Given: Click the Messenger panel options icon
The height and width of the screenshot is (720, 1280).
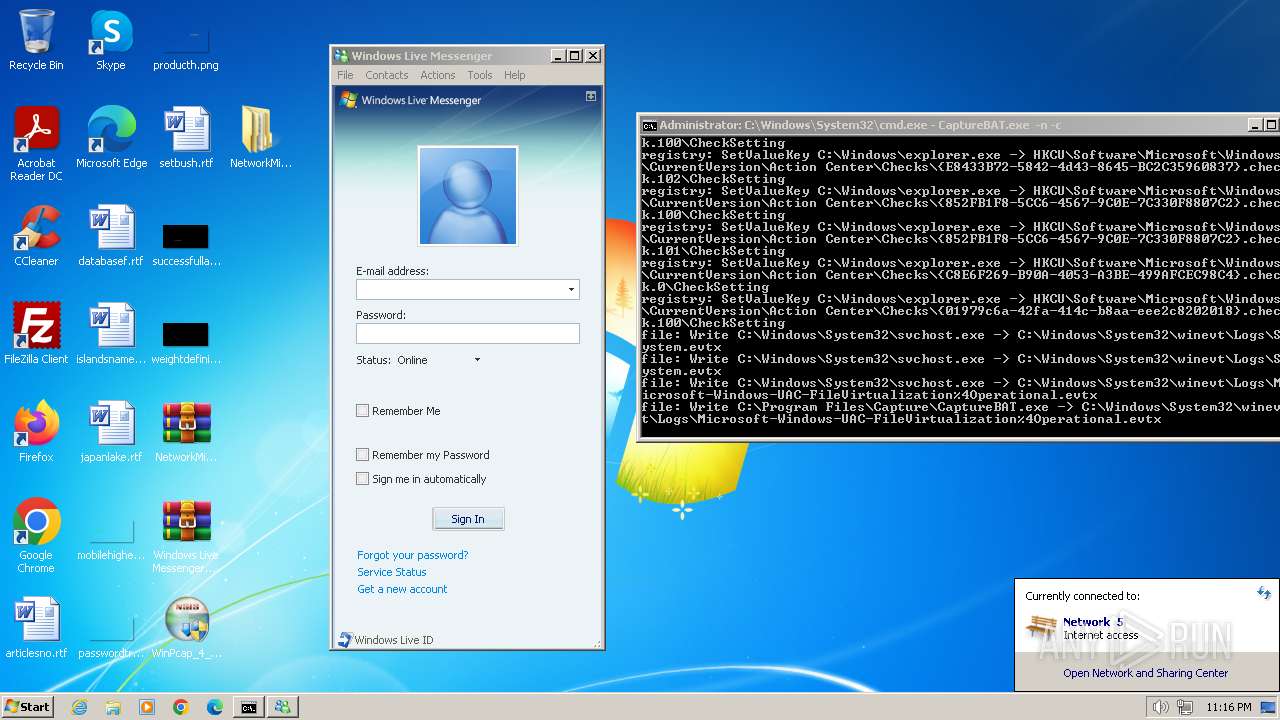Looking at the screenshot, I should click(x=591, y=96).
